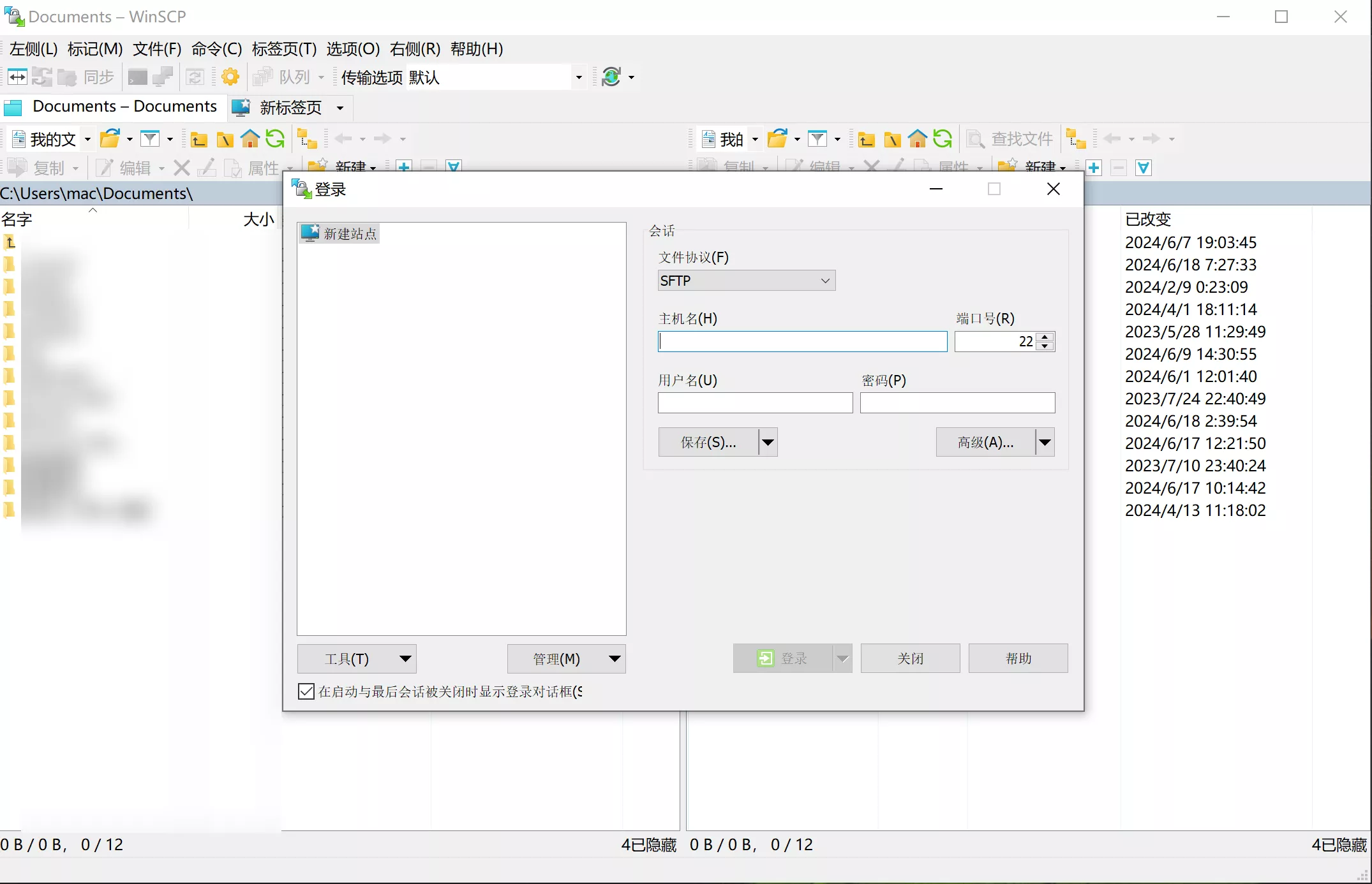Toggle 在启动与最后会话被关闭时显示登录对话框 checkbox

click(x=306, y=691)
